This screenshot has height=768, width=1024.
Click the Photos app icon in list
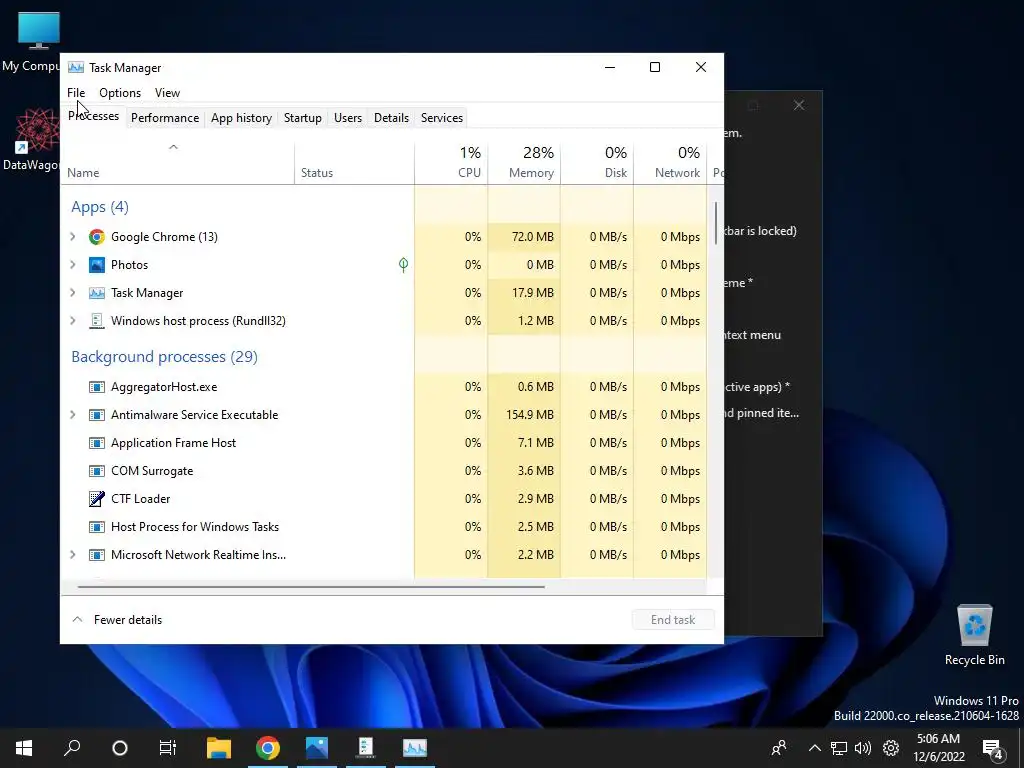click(x=97, y=264)
